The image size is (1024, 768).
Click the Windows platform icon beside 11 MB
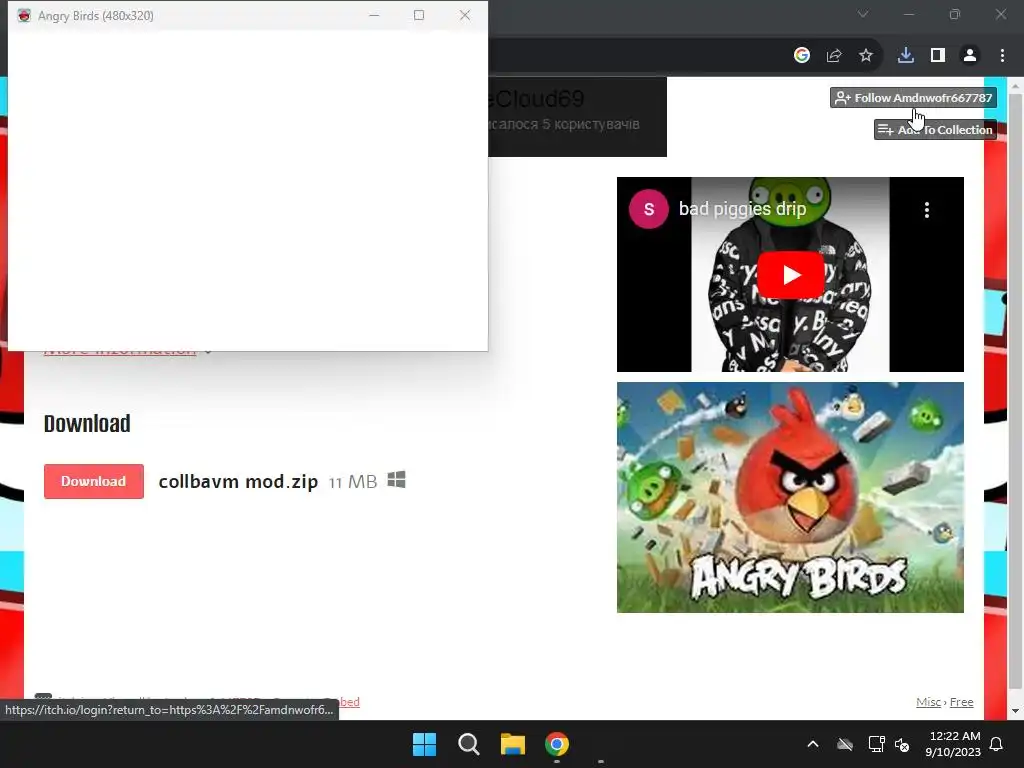pos(396,480)
